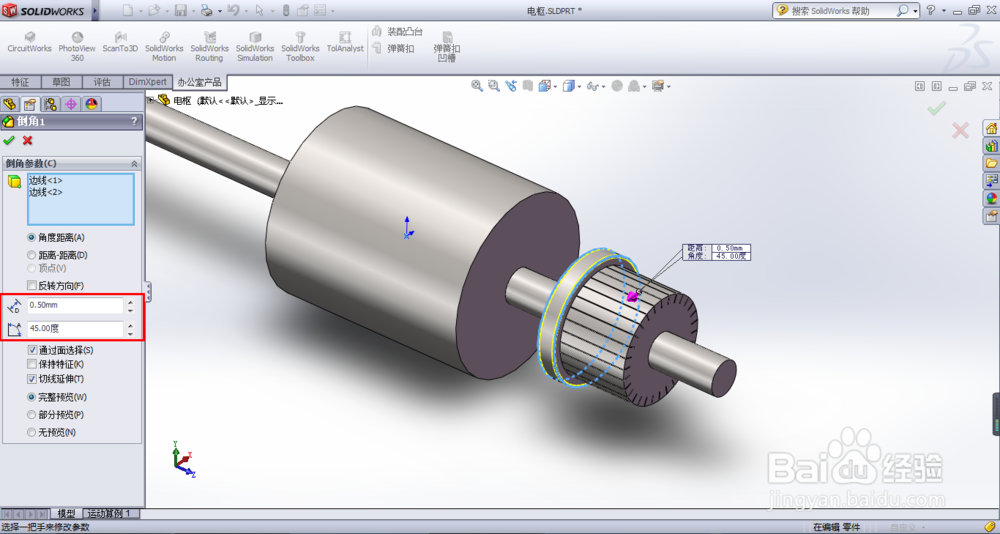
Task: Open the ScanTo3D tool
Action: pyautogui.click(x=120, y=42)
